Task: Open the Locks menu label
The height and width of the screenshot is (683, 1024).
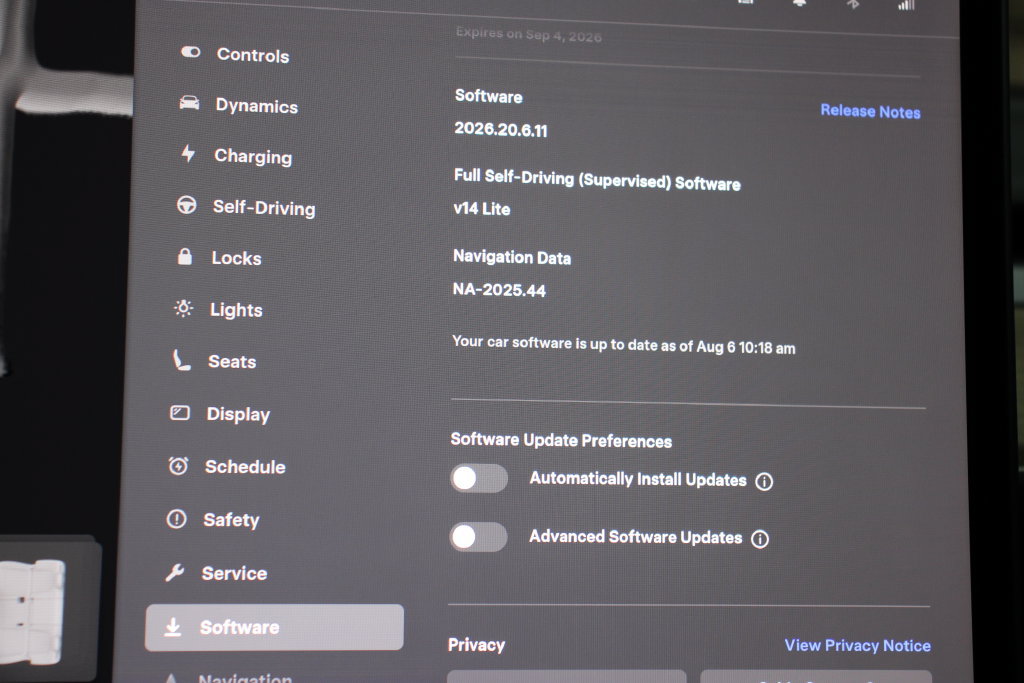Action: coord(236,258)
